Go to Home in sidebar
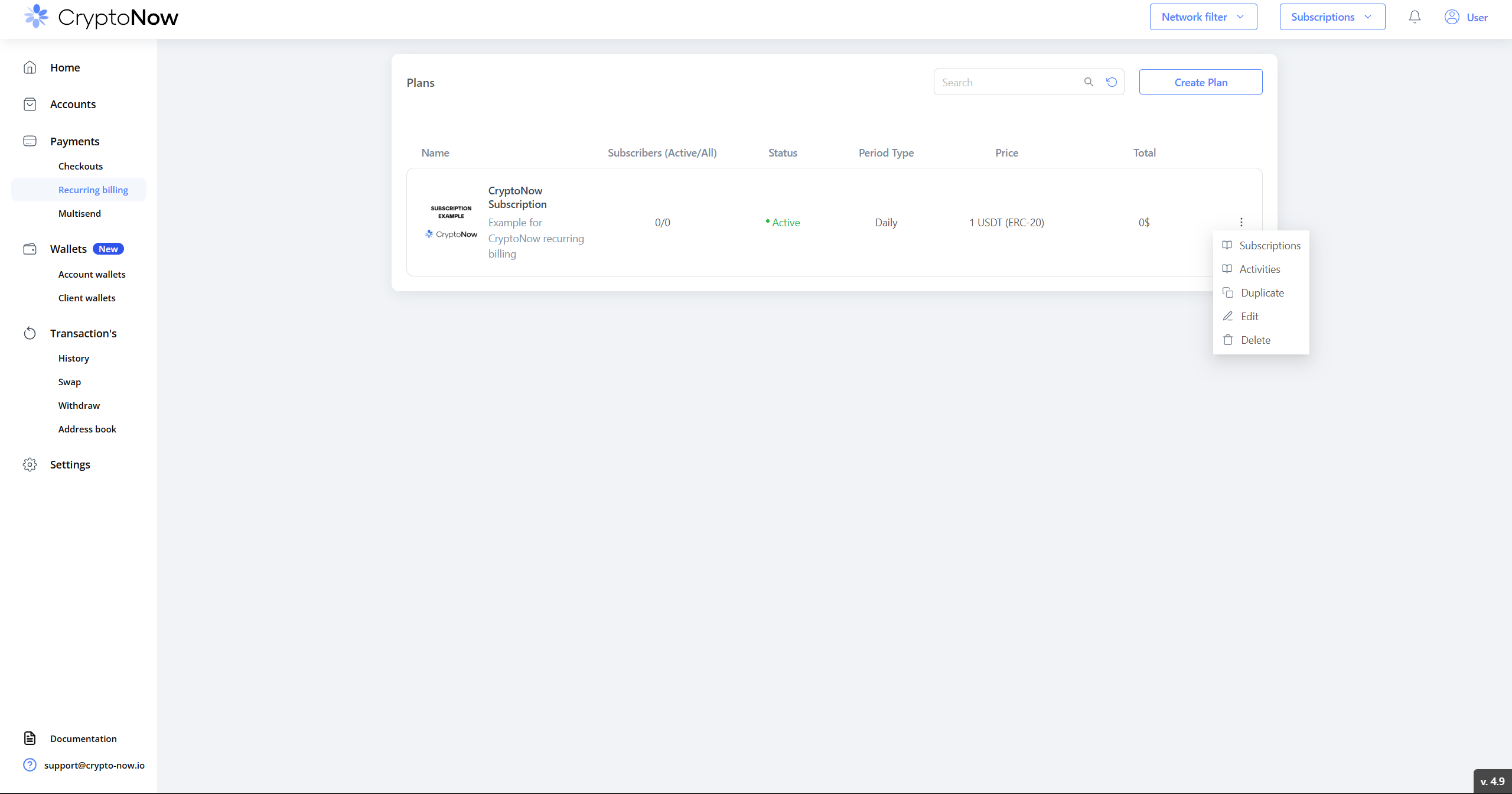Image resolution: width=1512 pixels, height=794 pixels. pyautogui.click(x=65, y=67)
